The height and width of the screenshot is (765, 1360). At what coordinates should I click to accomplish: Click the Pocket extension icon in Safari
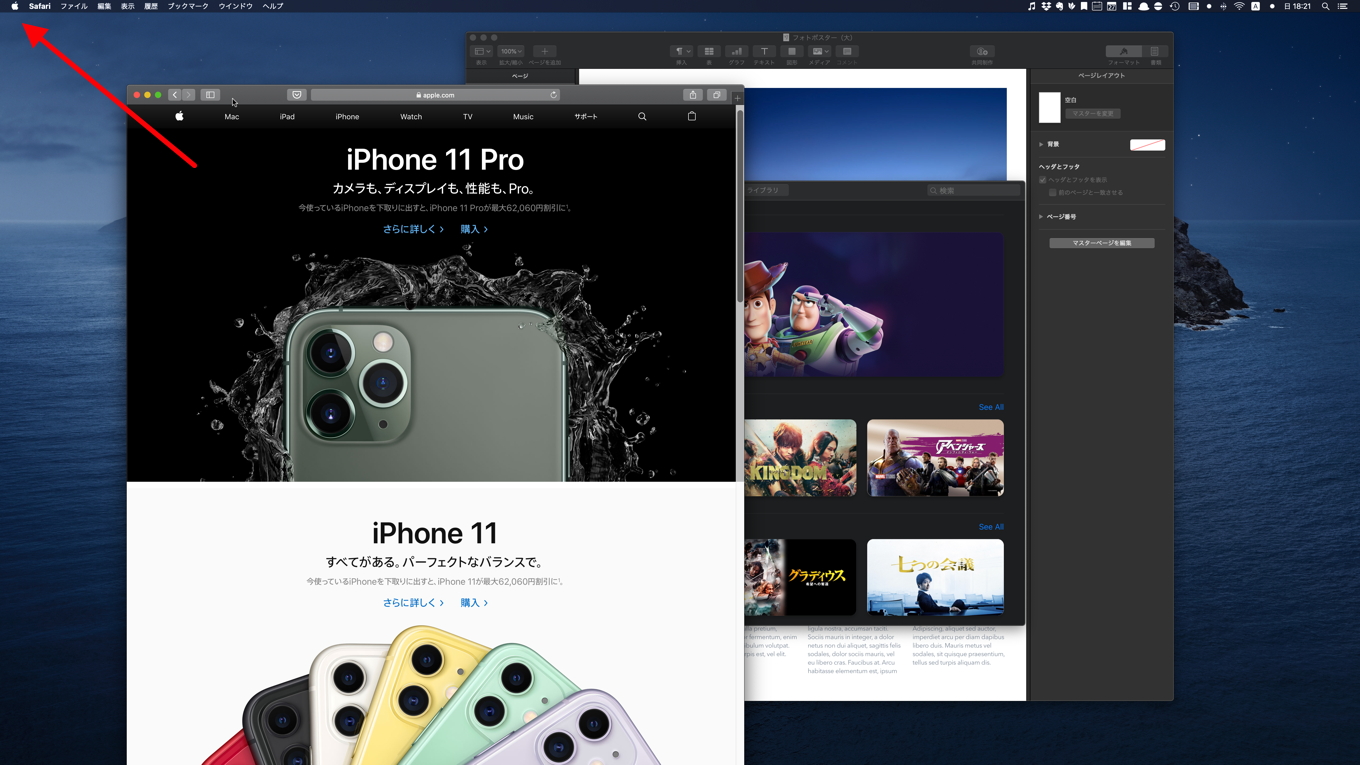(x=296, y=95)
